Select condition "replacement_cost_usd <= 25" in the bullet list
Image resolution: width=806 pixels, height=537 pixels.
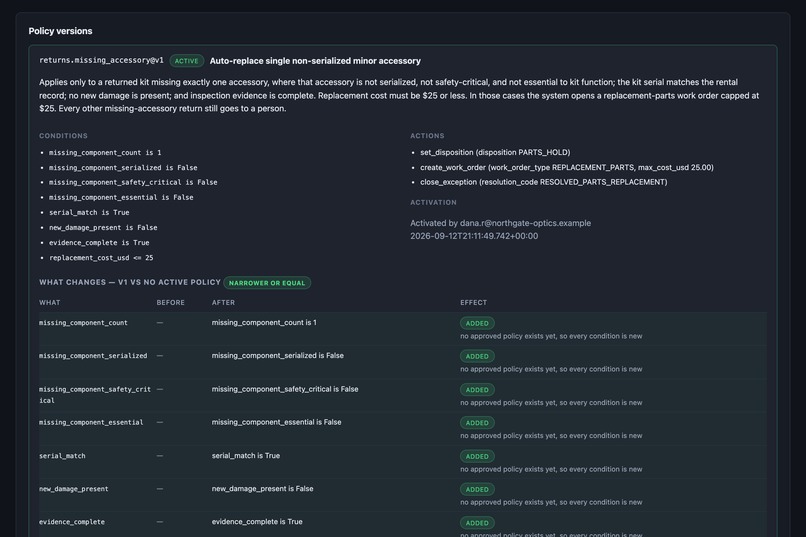101,257
